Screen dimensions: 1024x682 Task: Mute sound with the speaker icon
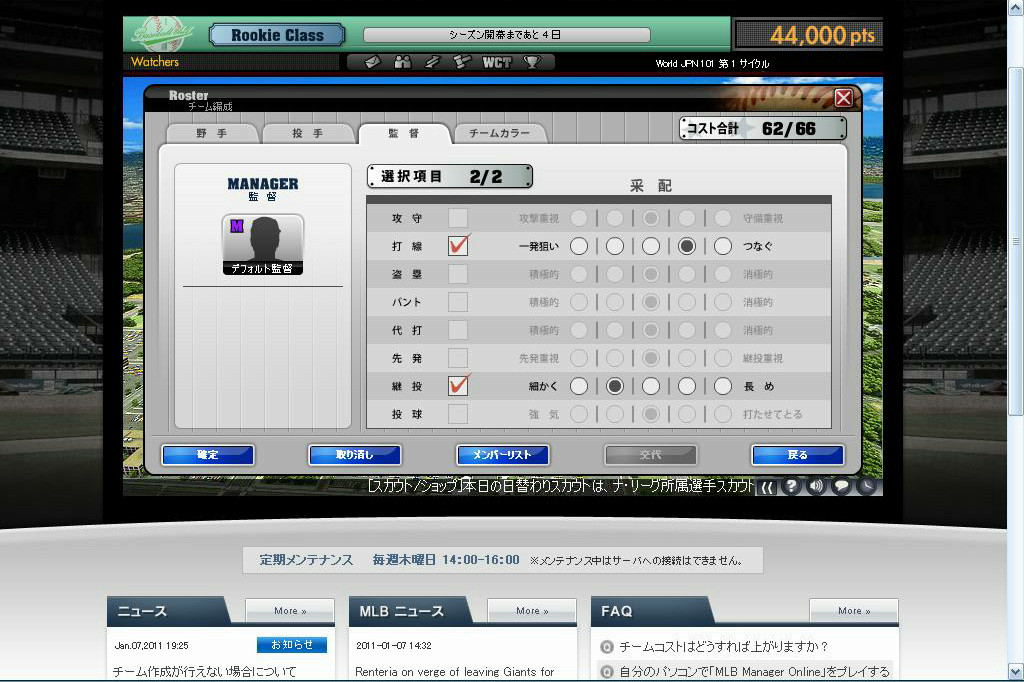pos(816,486)
